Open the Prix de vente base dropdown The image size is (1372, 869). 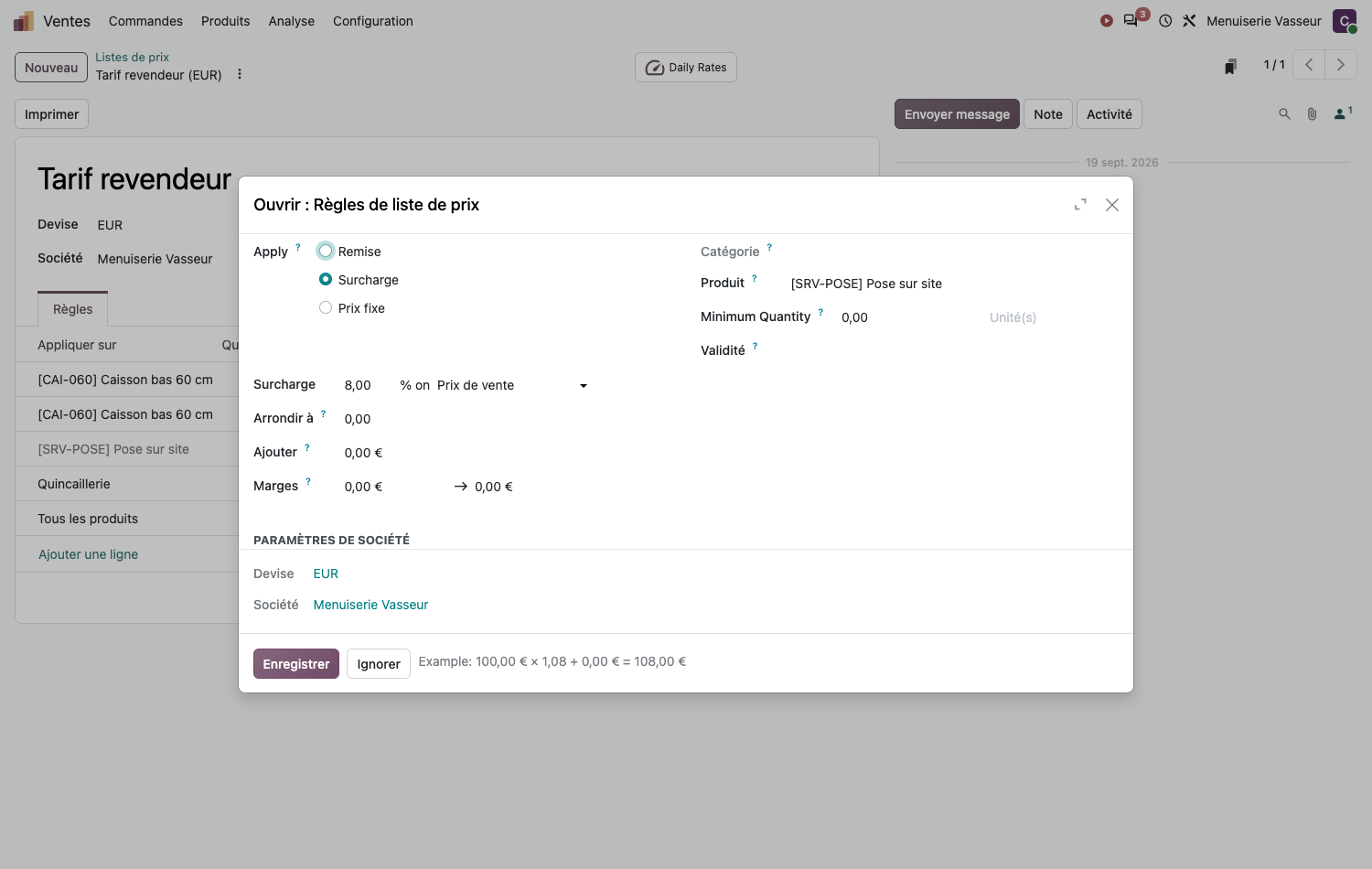click(x=512, y=385)
